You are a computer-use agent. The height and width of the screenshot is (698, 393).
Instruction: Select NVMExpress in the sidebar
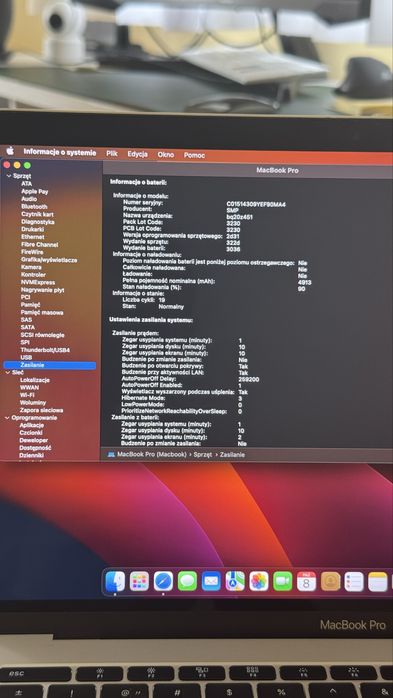pos(38,282)
